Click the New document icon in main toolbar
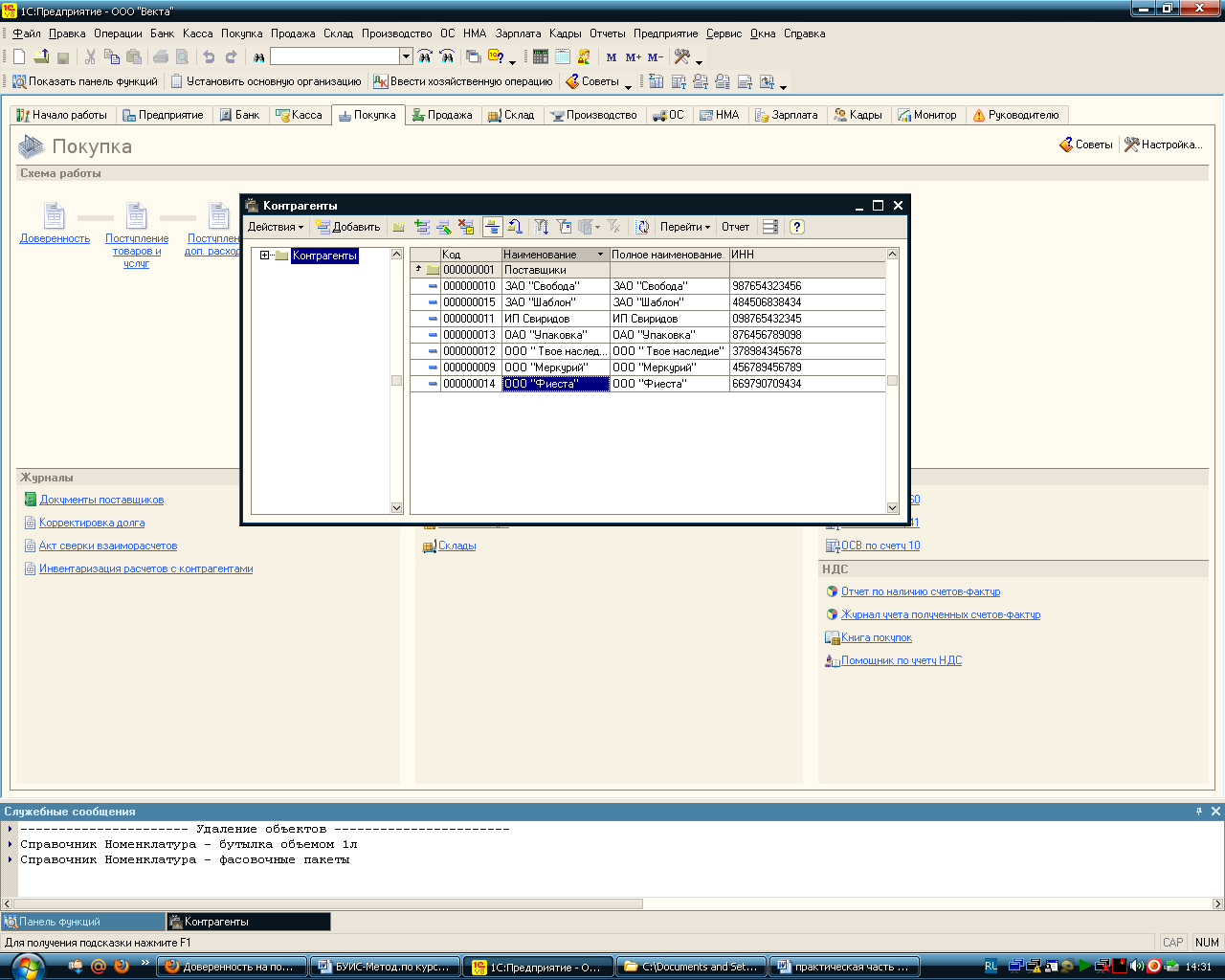Viewport: 1225px width, 980px height. point(19,57)
